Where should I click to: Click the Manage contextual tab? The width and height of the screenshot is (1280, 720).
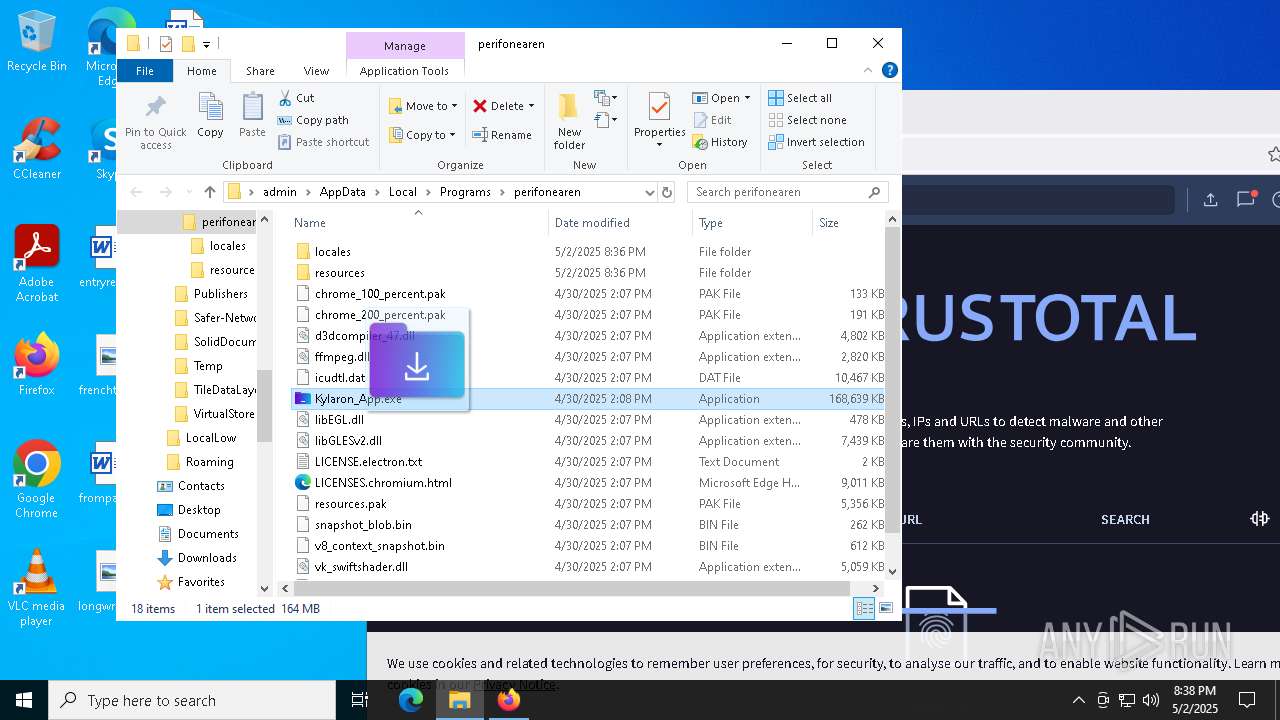coord(405,46)
